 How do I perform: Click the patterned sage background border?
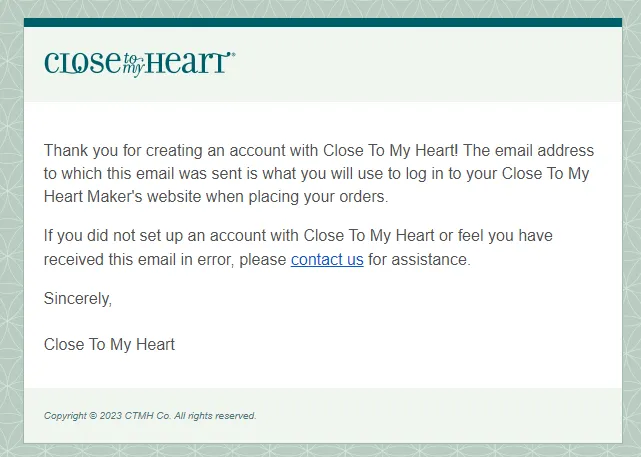pos(11,229)
